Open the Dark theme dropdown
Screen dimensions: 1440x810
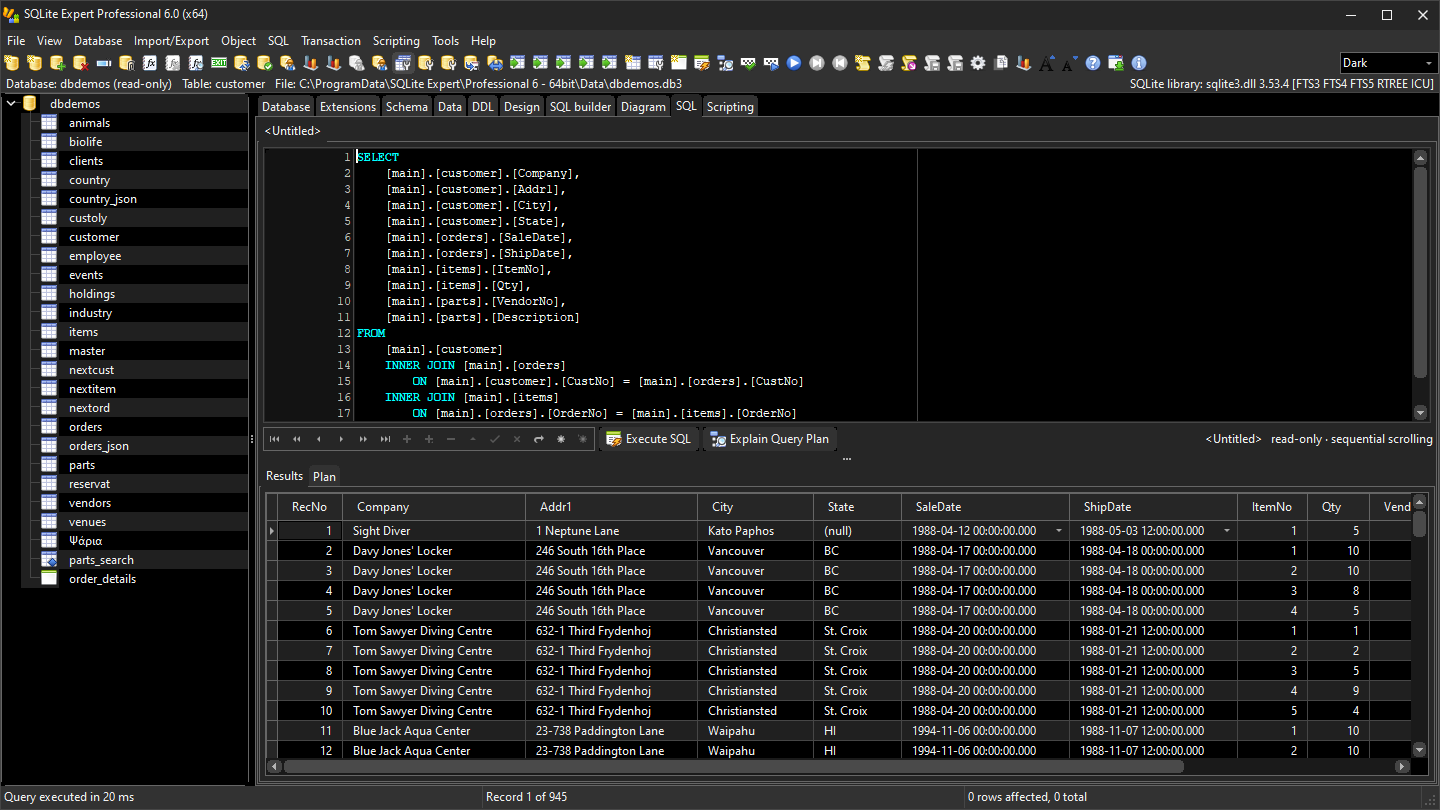tap(1428, 63)
